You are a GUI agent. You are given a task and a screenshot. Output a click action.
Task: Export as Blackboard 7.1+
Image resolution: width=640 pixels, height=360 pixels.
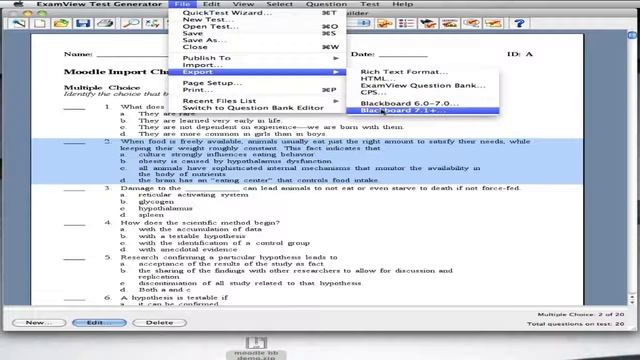tap(422, 110)
